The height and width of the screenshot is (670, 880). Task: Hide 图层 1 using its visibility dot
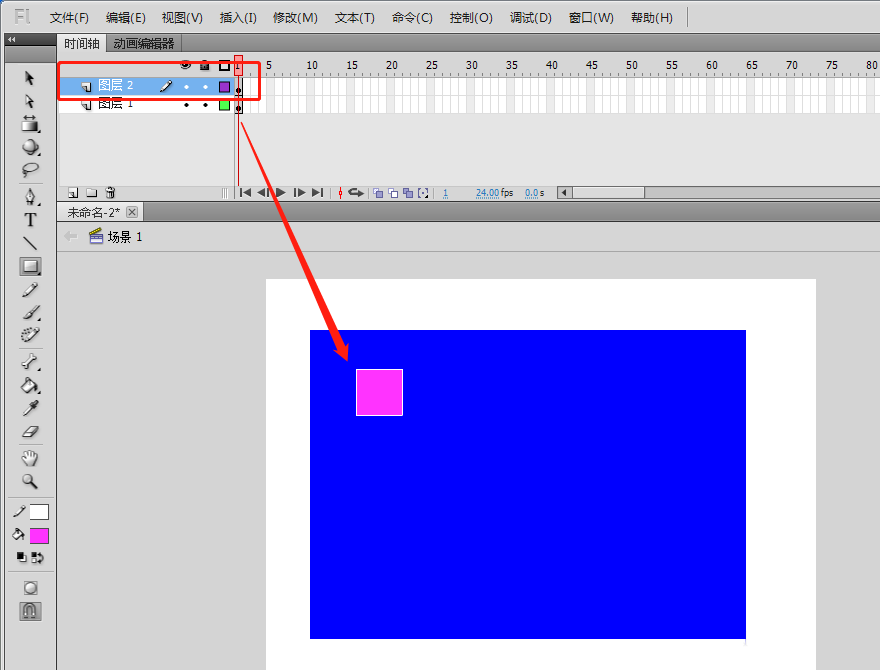point(186,105)
